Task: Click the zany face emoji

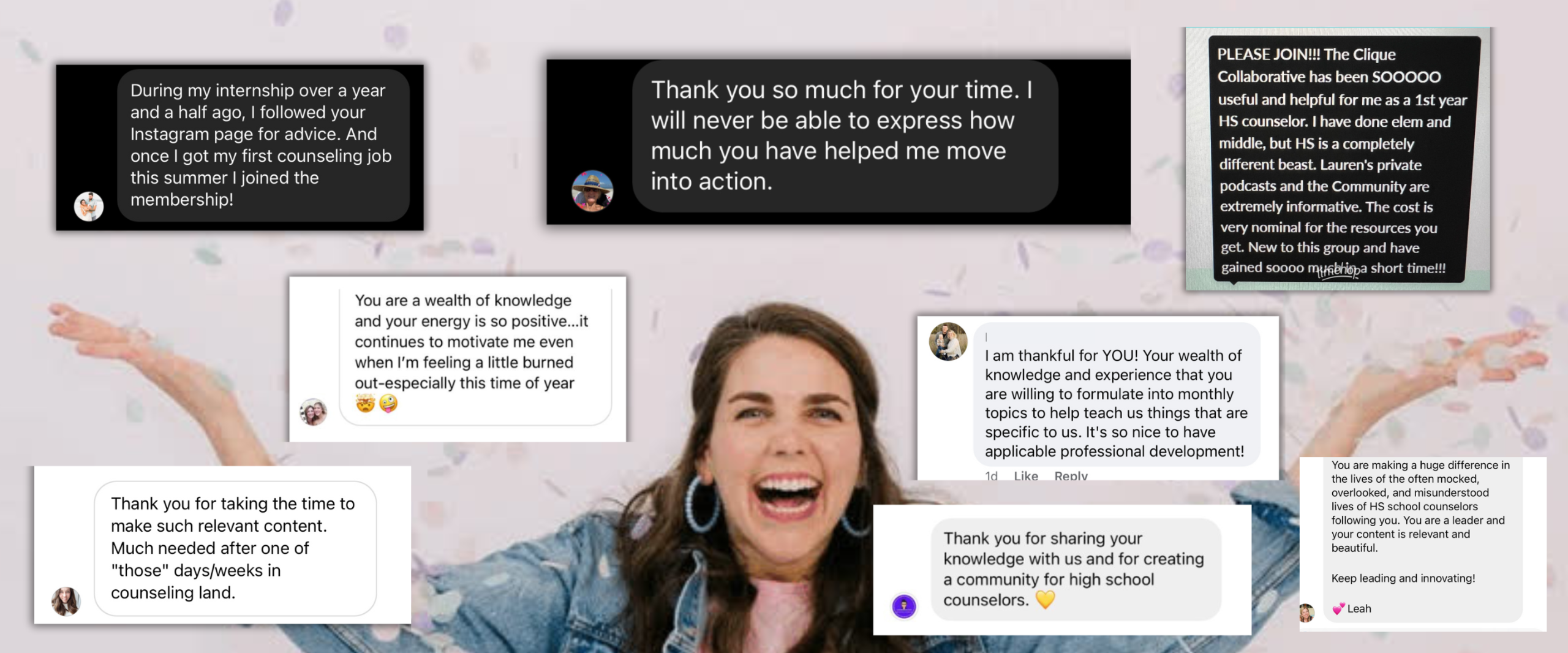Action: click(x=388, y=404)
